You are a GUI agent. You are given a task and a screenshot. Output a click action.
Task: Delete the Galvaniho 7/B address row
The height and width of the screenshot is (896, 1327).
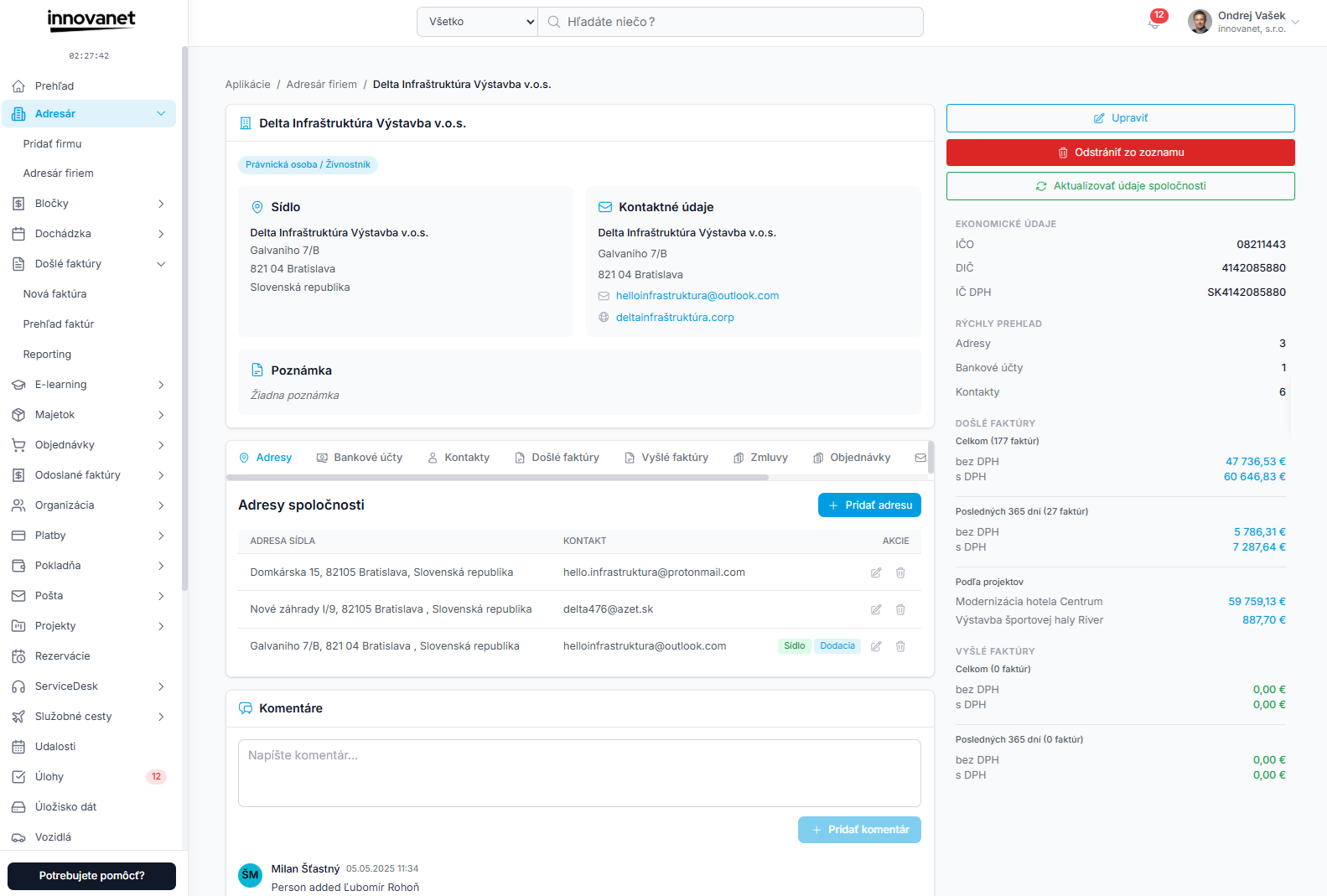(900, 646)
